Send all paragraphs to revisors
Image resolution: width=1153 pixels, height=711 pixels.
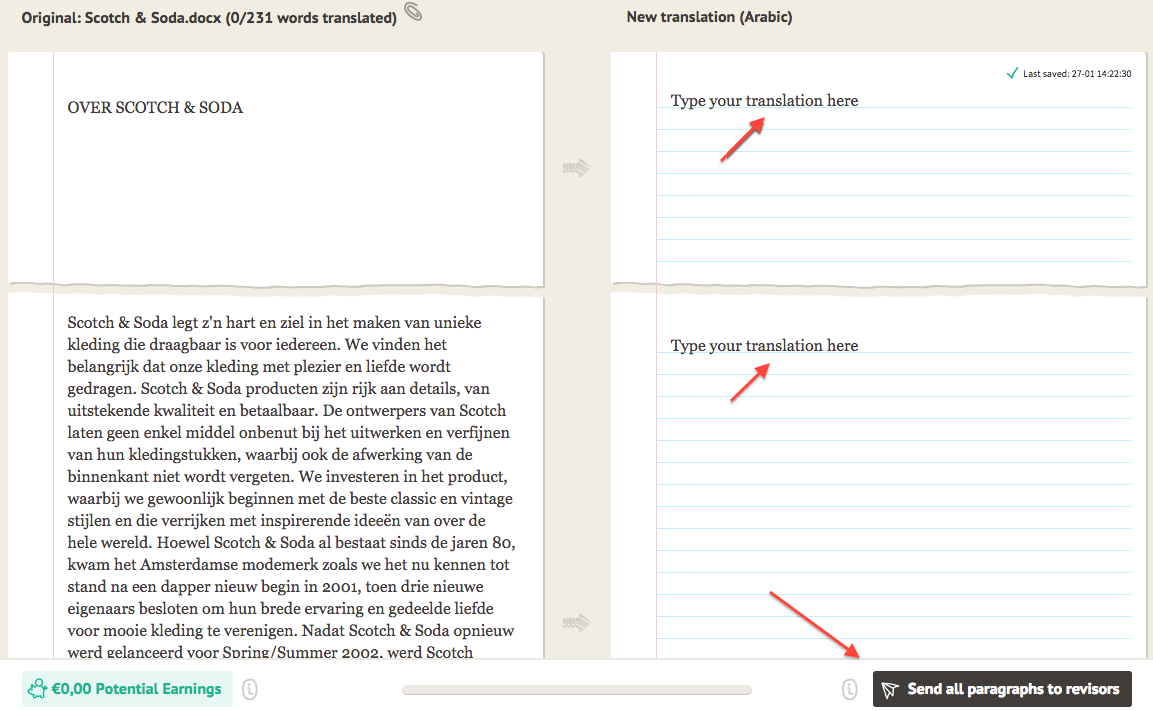1002,689
